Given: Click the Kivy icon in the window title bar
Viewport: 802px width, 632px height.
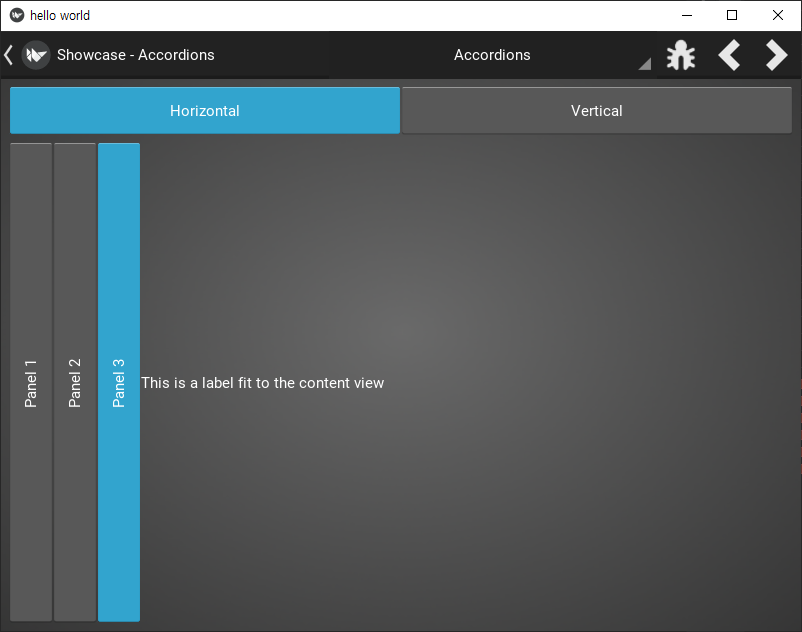Looking at the screenshot, I should point(17,15).
